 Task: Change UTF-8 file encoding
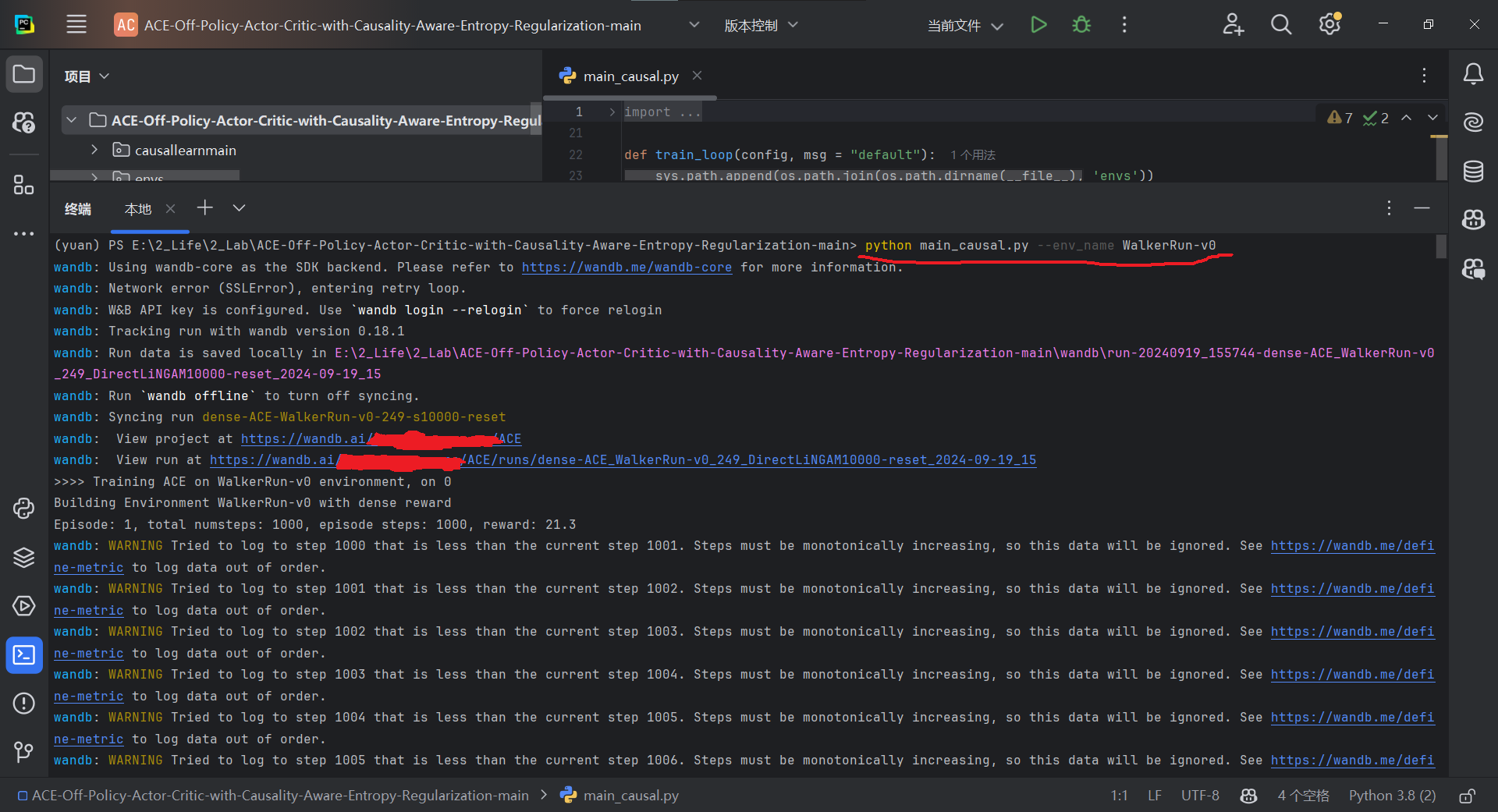[x=1200, y=796]
